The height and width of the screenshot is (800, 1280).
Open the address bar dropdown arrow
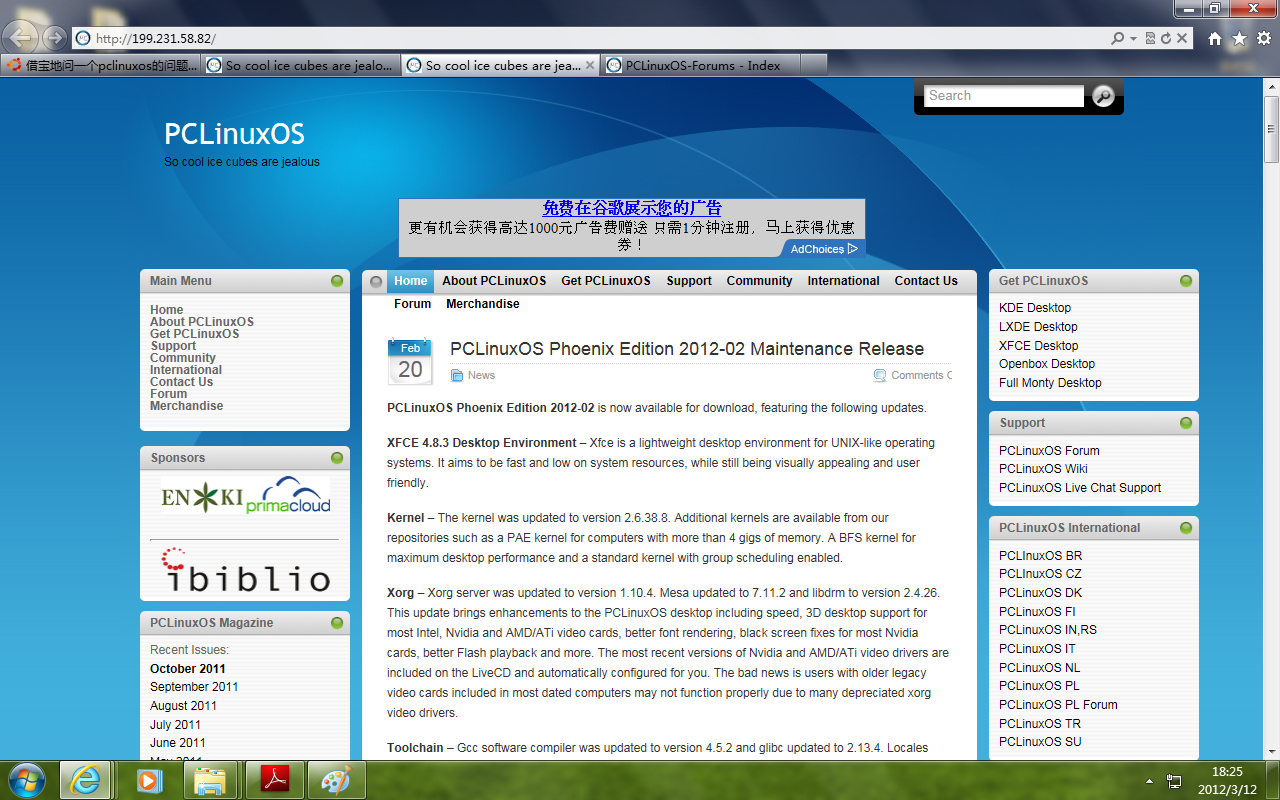pyautogui.click(x=1133, y=39)
